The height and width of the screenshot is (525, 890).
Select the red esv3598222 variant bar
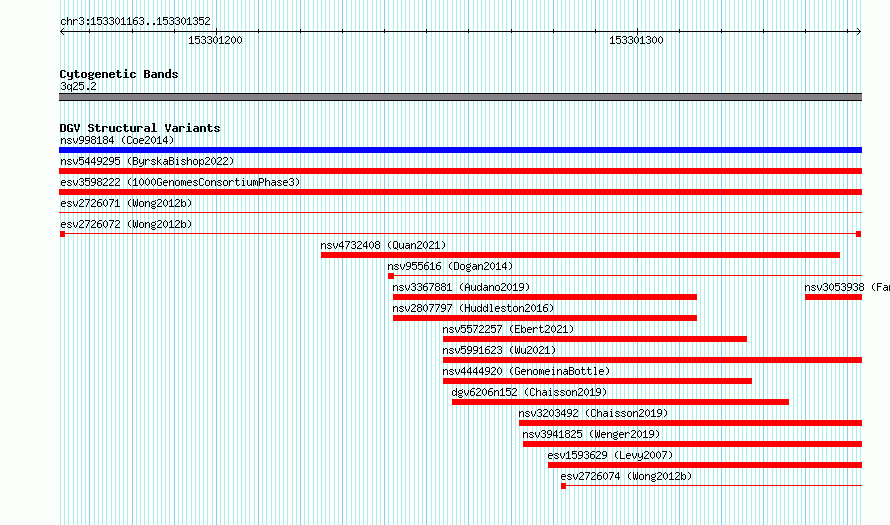pos(460,192)
